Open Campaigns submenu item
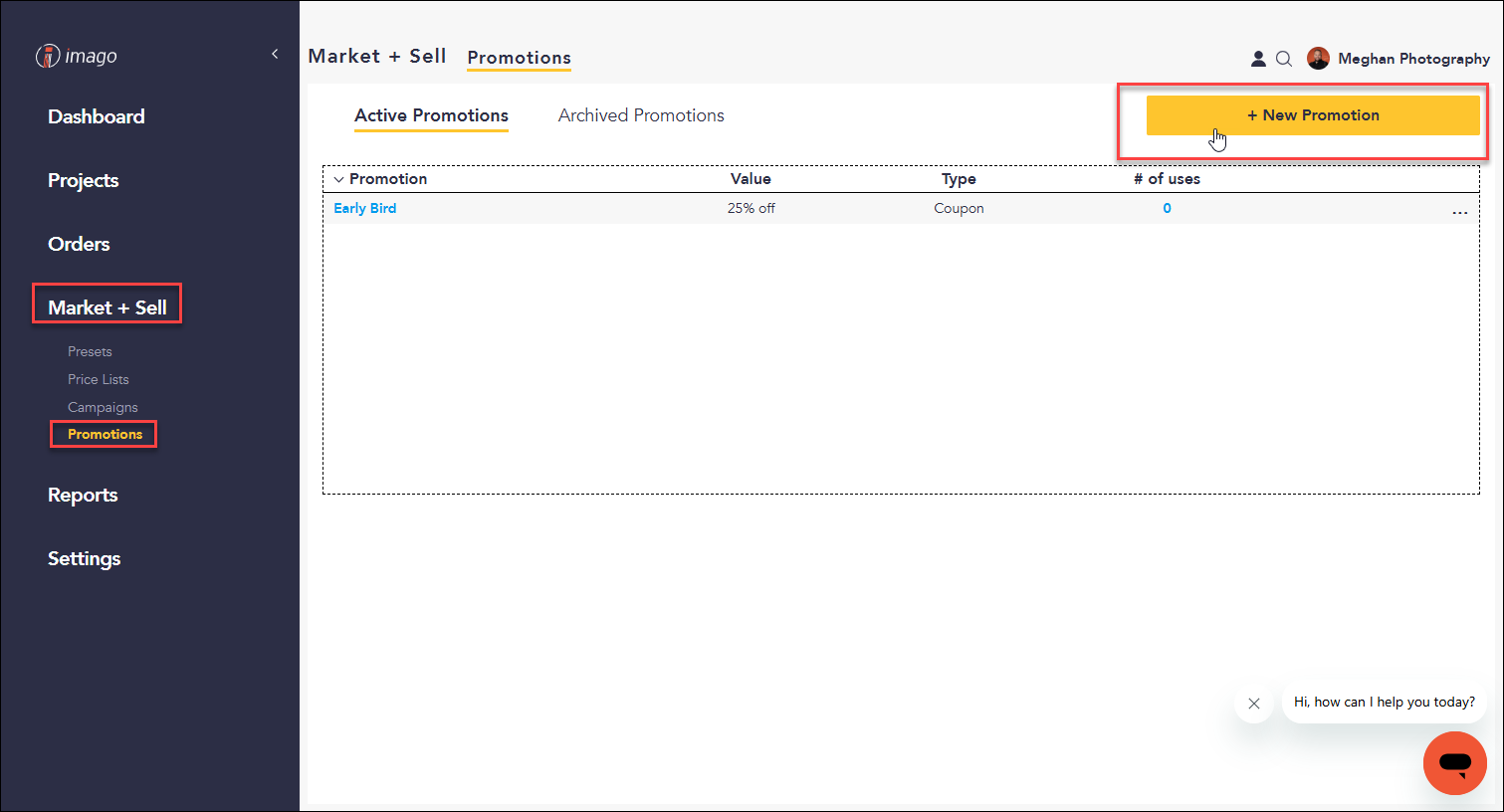1504x812 pixels. (x=103, y=407)
